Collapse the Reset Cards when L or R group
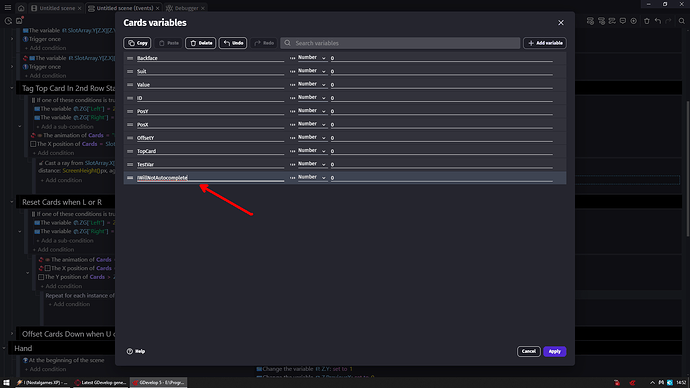The height and width of the screenshot is (388, 690). click(12, 202)
